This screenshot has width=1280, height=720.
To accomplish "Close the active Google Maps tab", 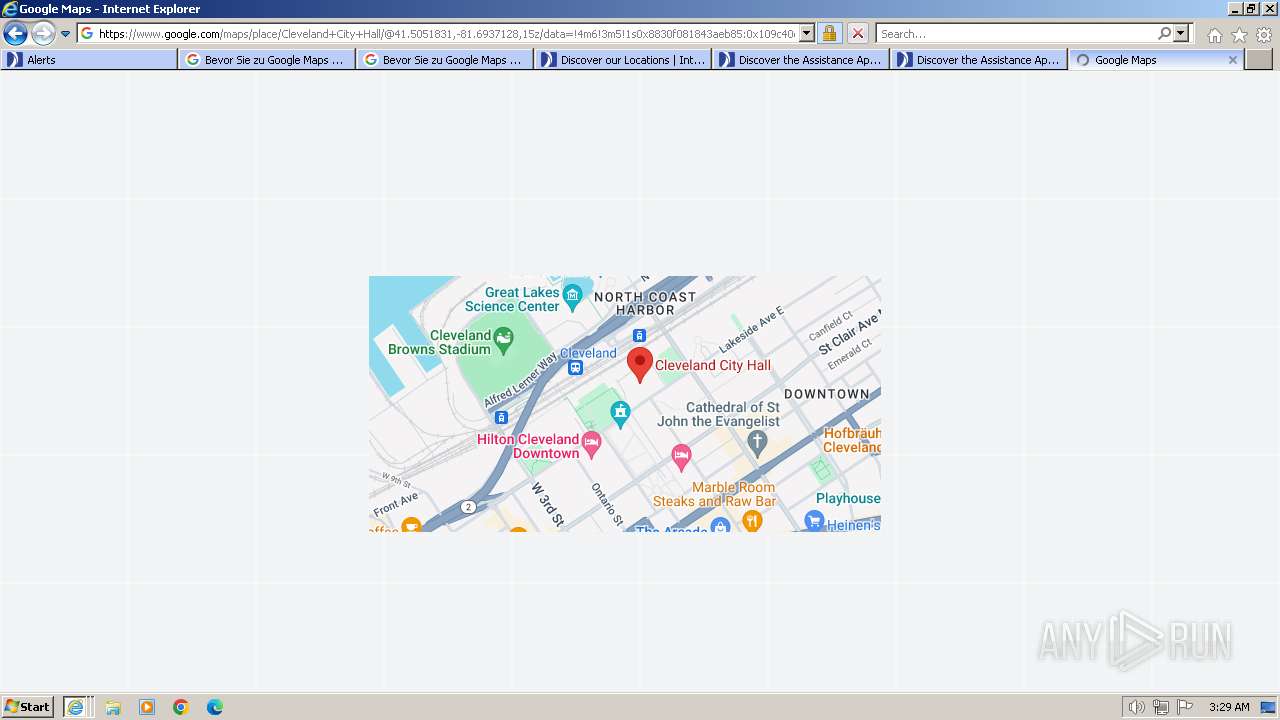I will [1233, 60].
